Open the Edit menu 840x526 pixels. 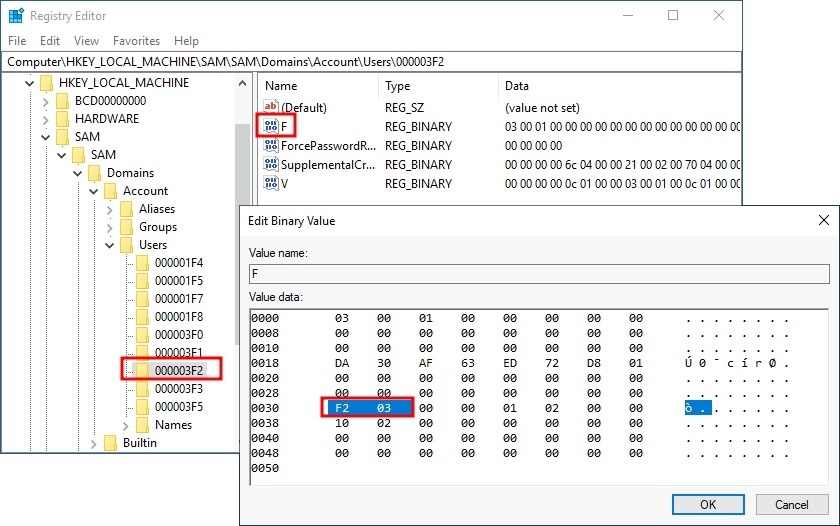50,41
